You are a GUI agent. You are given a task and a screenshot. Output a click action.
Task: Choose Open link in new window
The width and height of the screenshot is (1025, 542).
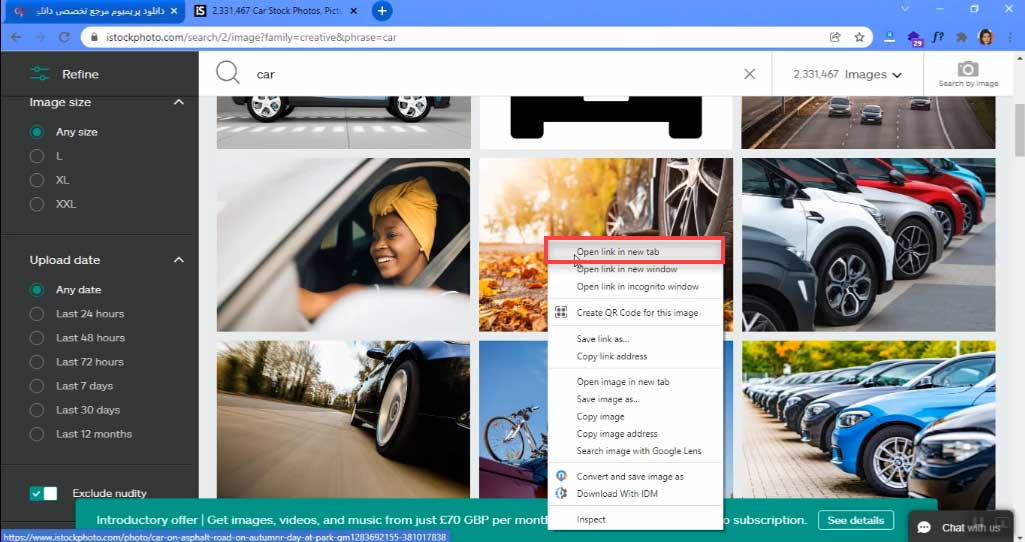pyautogui.click(x=635, y=269)
